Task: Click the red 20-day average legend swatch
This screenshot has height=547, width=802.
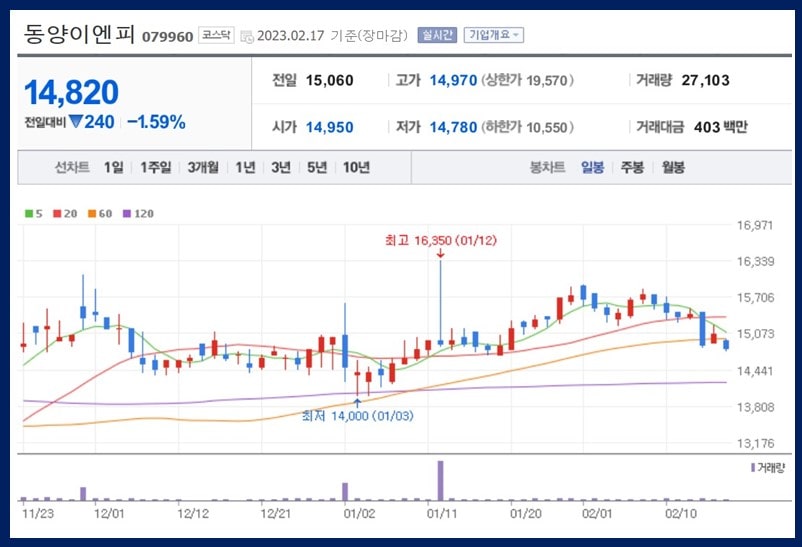Action: 57,213
